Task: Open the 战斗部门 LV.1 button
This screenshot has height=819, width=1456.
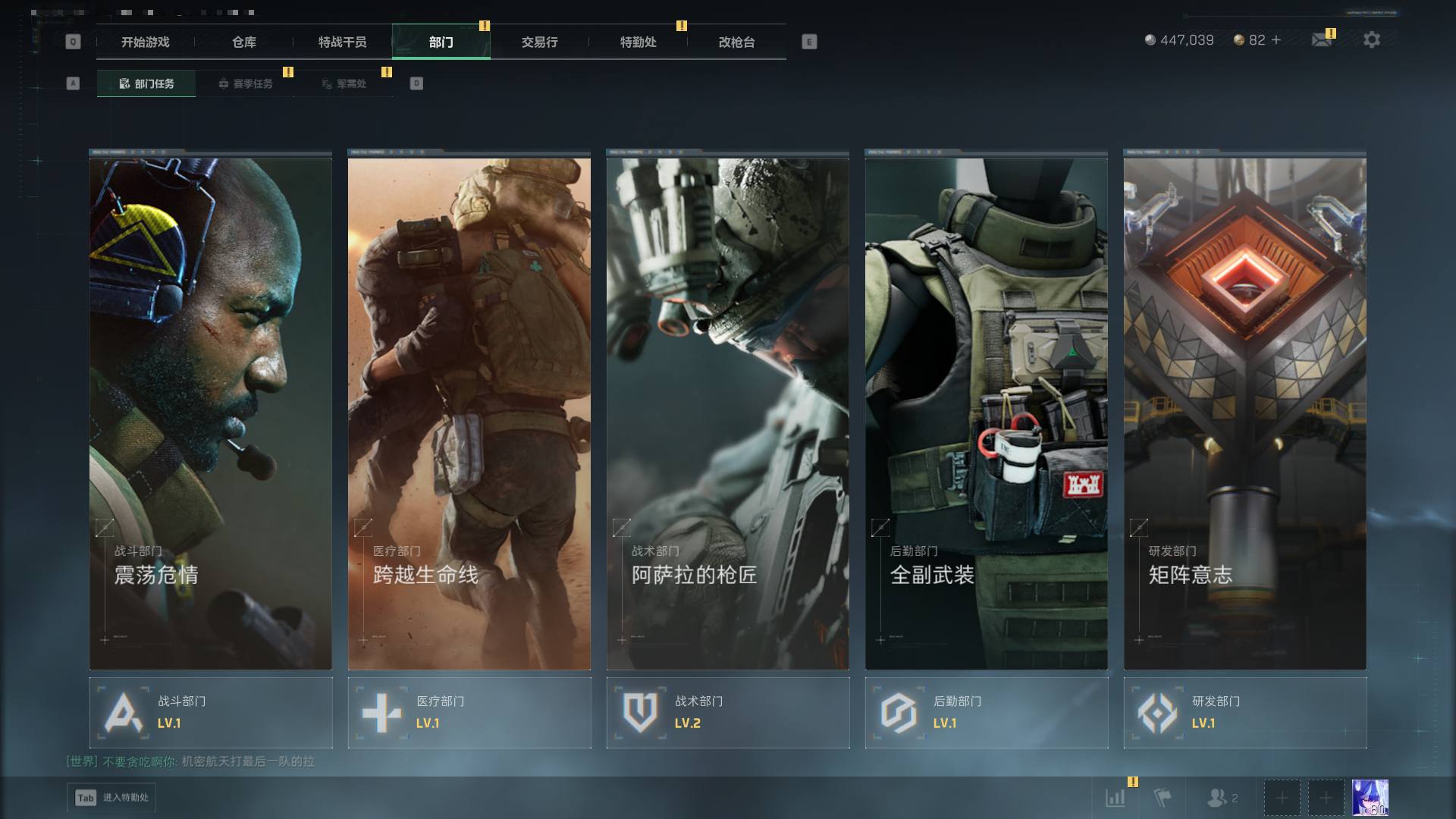Action: pos(211,713)
